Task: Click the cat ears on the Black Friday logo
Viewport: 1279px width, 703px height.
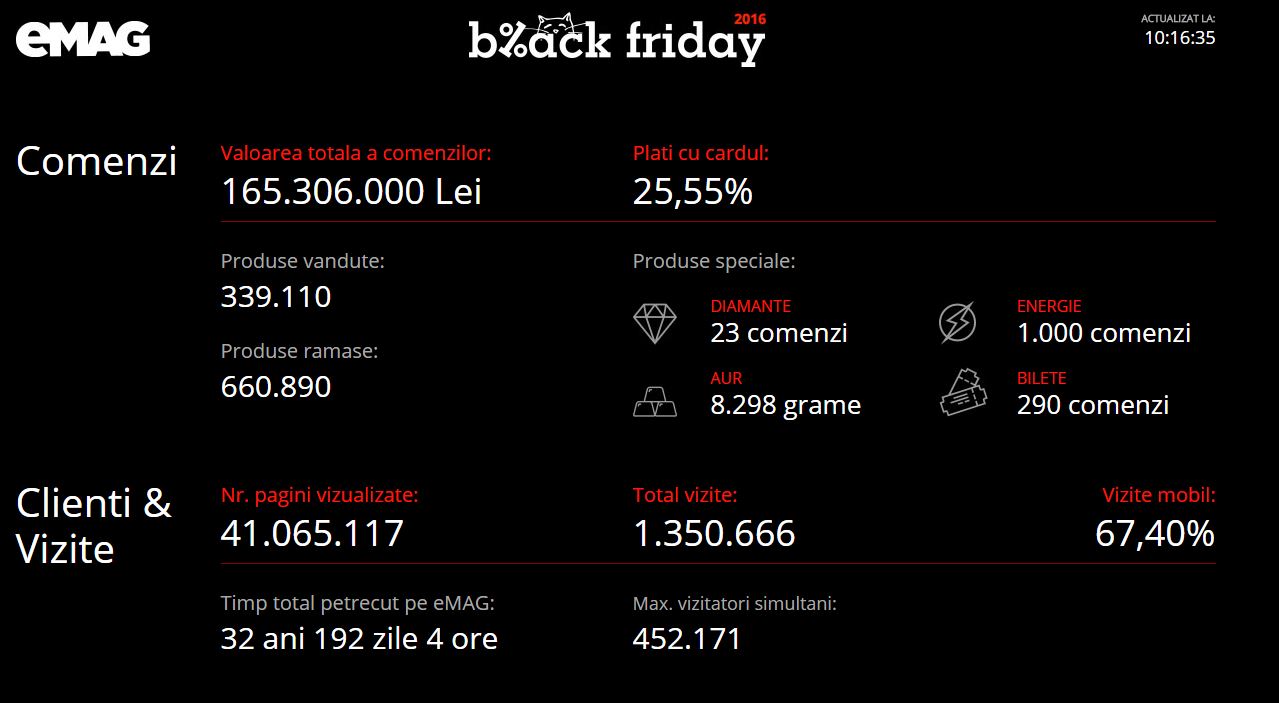Action: (556, 21)
